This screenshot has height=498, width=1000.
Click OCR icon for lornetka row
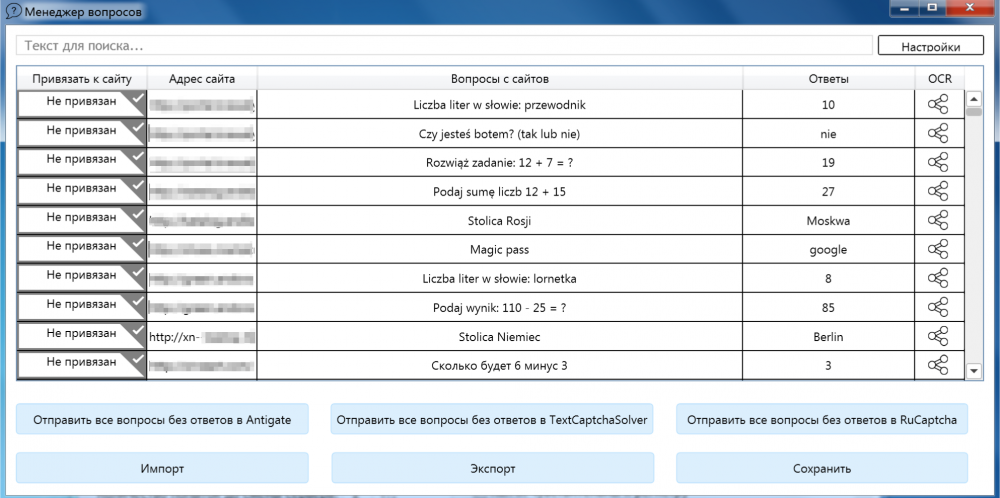point(938,279)
